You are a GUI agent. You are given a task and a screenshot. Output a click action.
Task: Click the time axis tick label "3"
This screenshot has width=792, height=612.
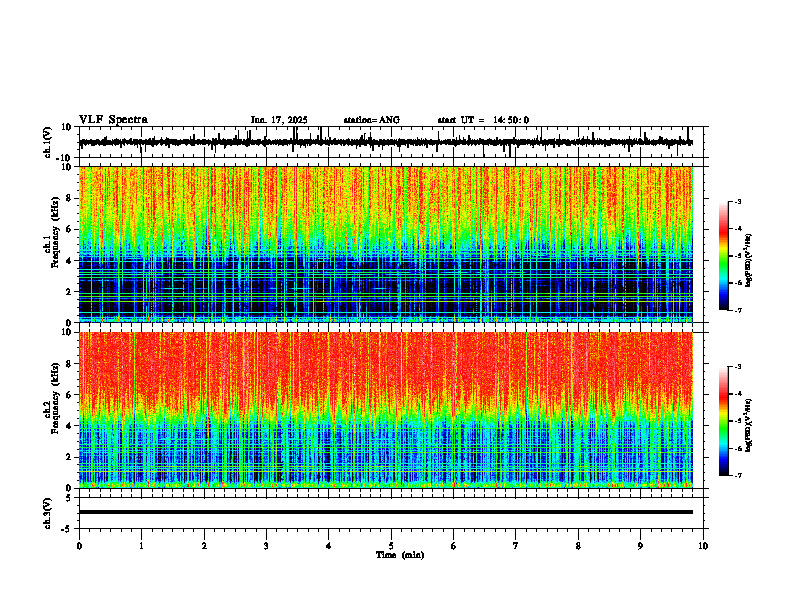[266, 546]
